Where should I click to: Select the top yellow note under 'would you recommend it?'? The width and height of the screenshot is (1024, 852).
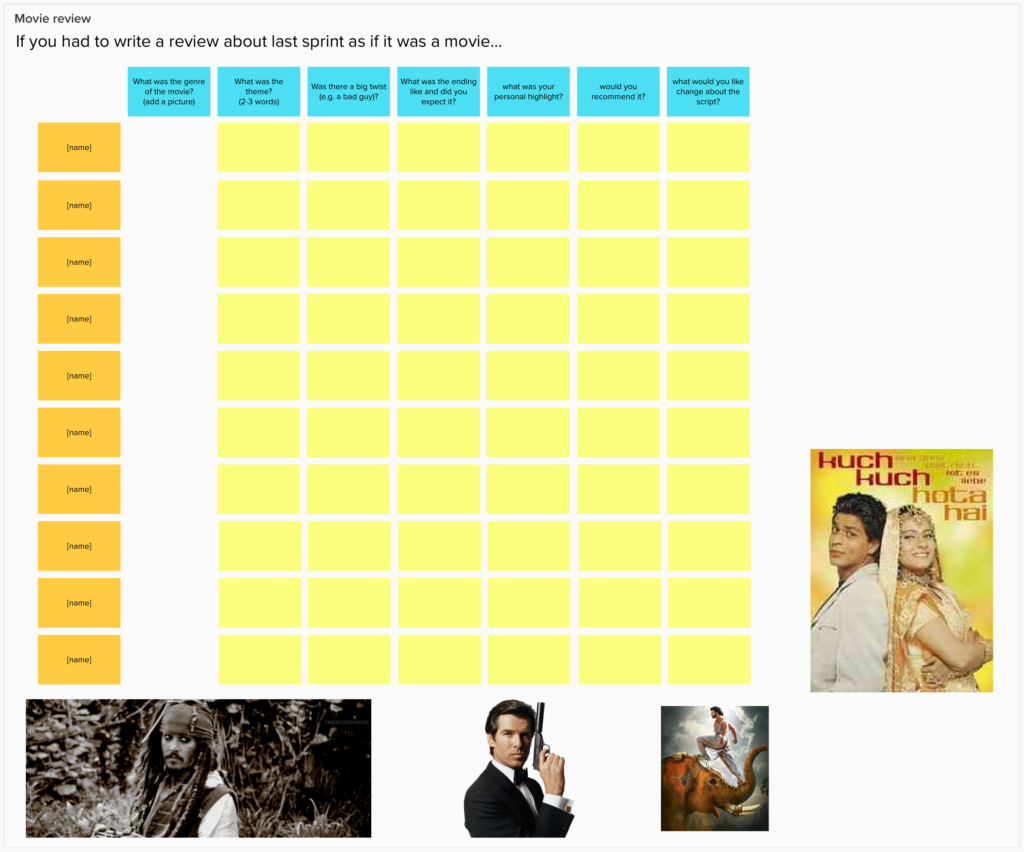point(618,147)
